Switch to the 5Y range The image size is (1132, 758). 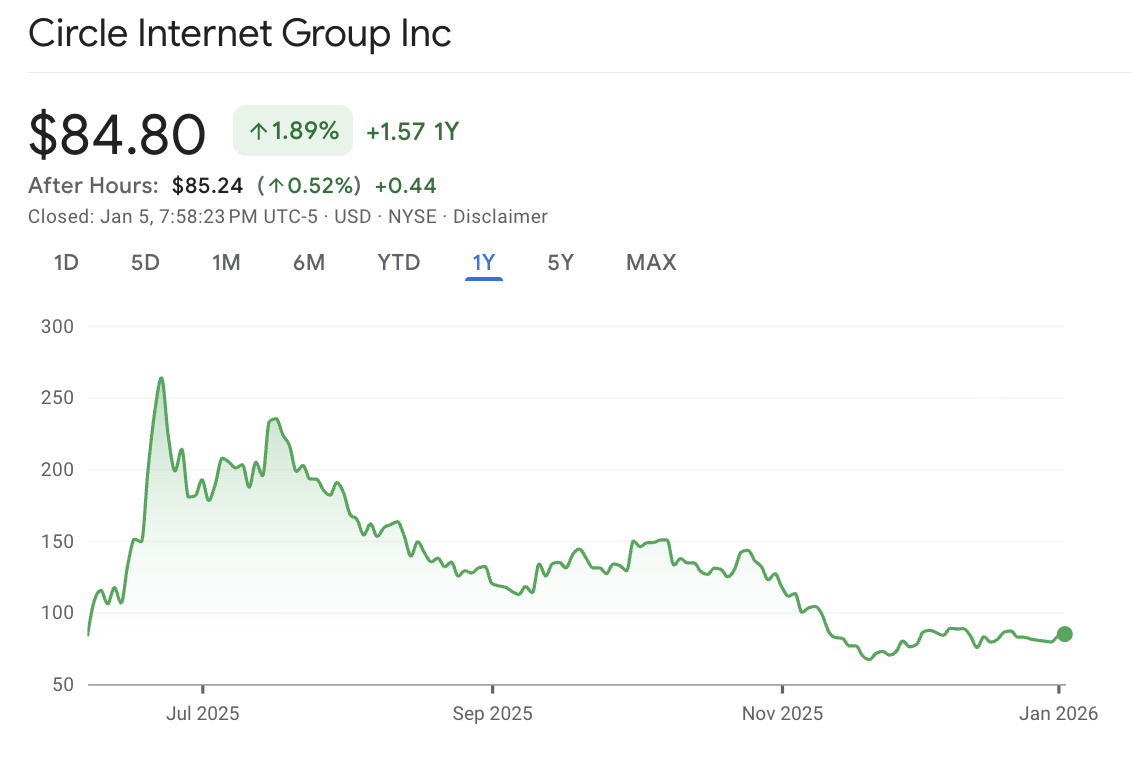561,263
